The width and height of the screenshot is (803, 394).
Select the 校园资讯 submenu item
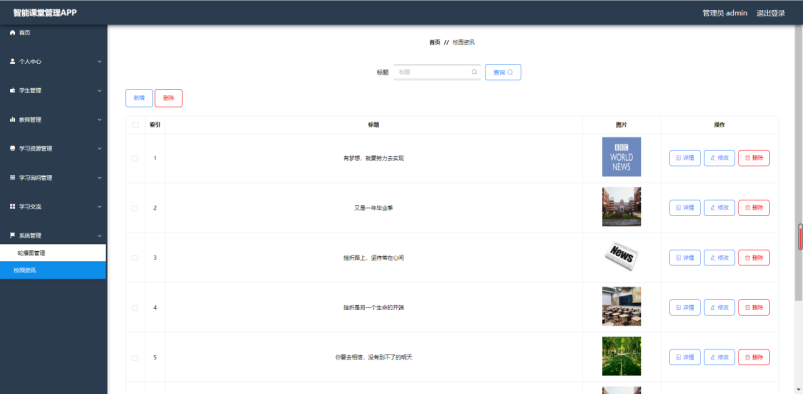point(53,270)
